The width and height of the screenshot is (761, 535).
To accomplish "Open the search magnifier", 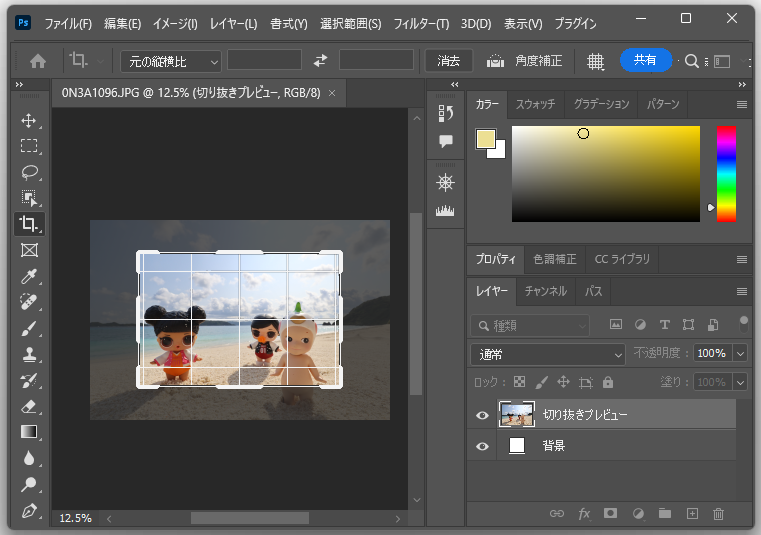I will pos(692,61).
